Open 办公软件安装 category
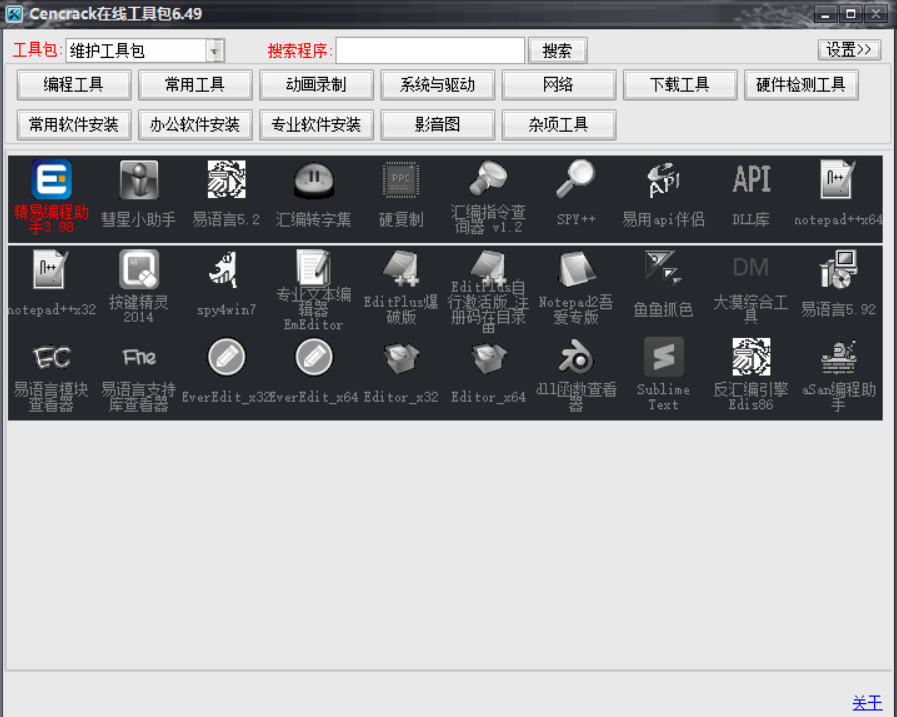This screenshot has height=717, width=897. 195,125
